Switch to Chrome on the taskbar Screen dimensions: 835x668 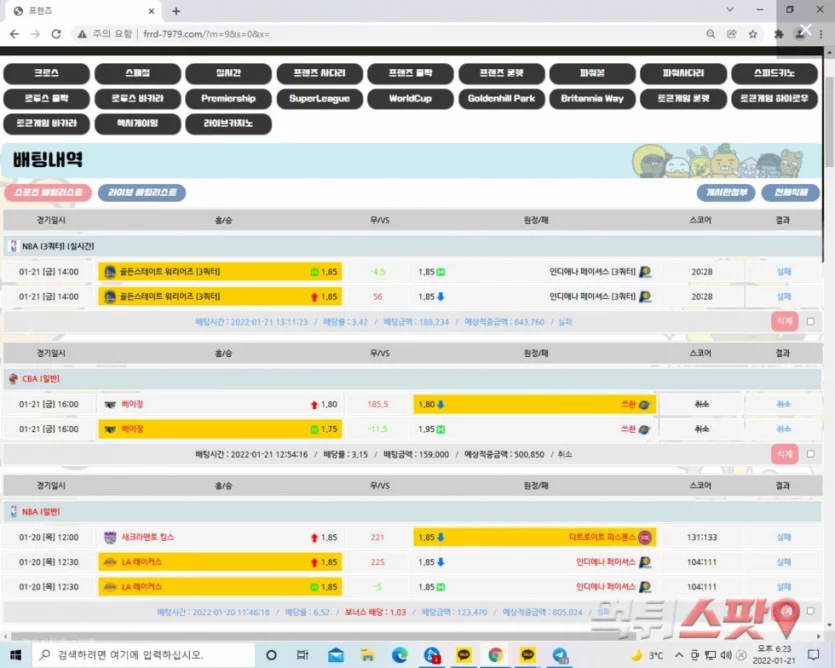pos(495,655)
